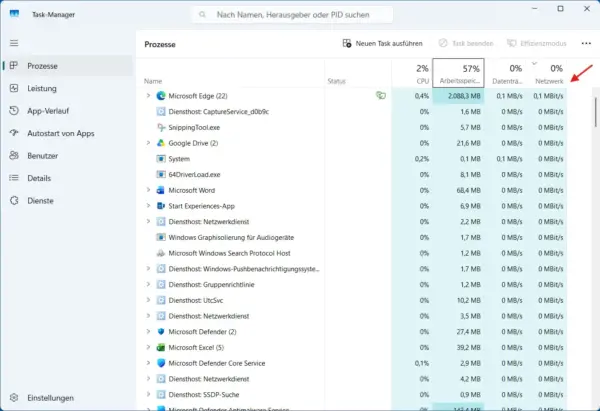
Task: Click the Microsoft Excel process icon
Action: (161, 347)
